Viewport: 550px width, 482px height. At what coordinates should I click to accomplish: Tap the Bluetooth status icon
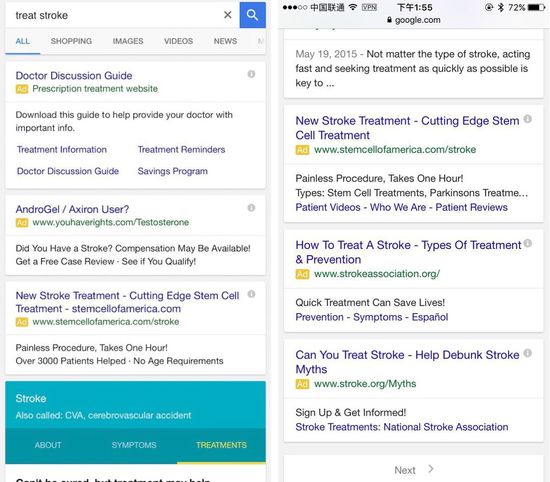tap(501, 7)
